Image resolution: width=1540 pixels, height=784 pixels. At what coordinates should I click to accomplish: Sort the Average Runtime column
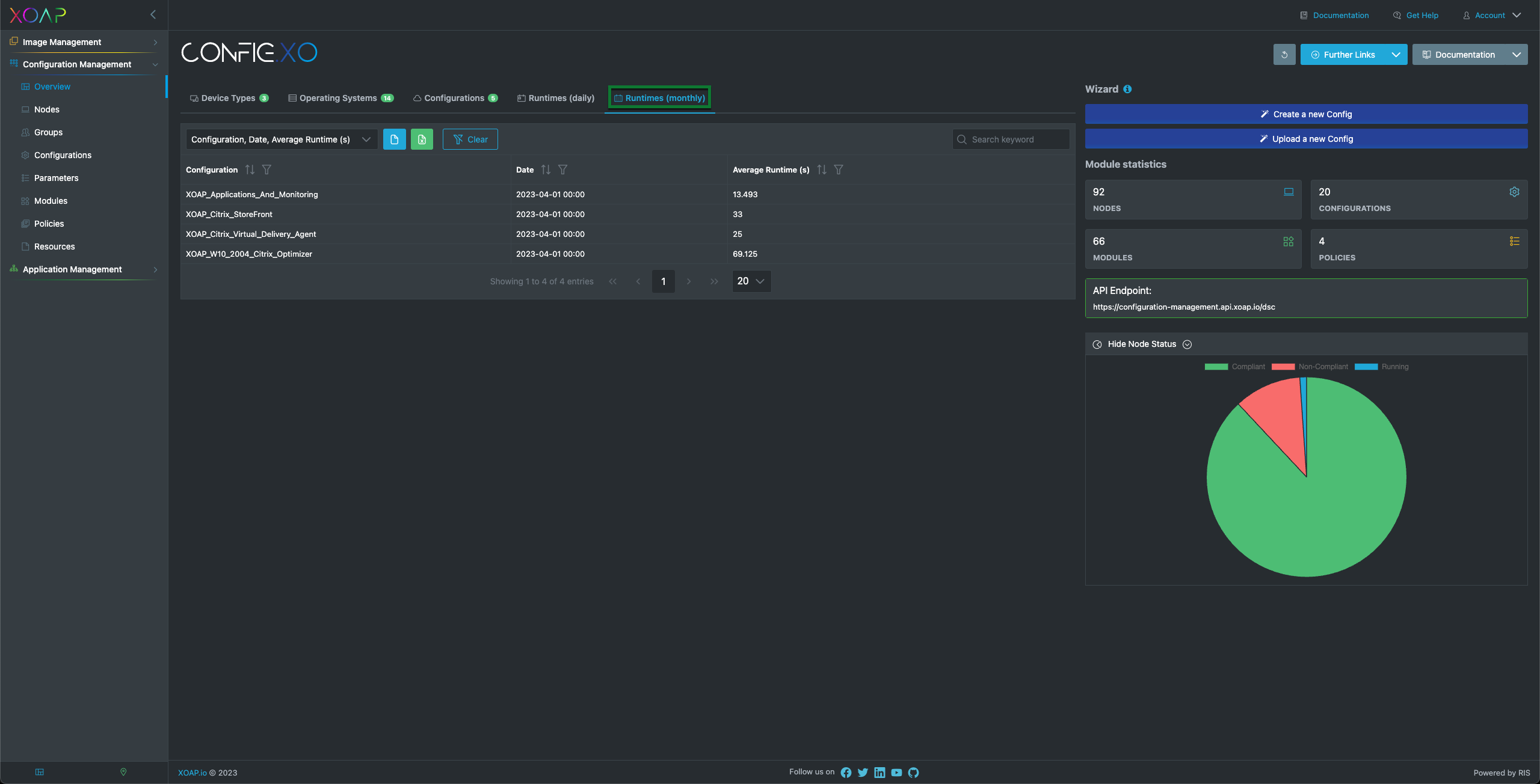click(x=822, y=170)
